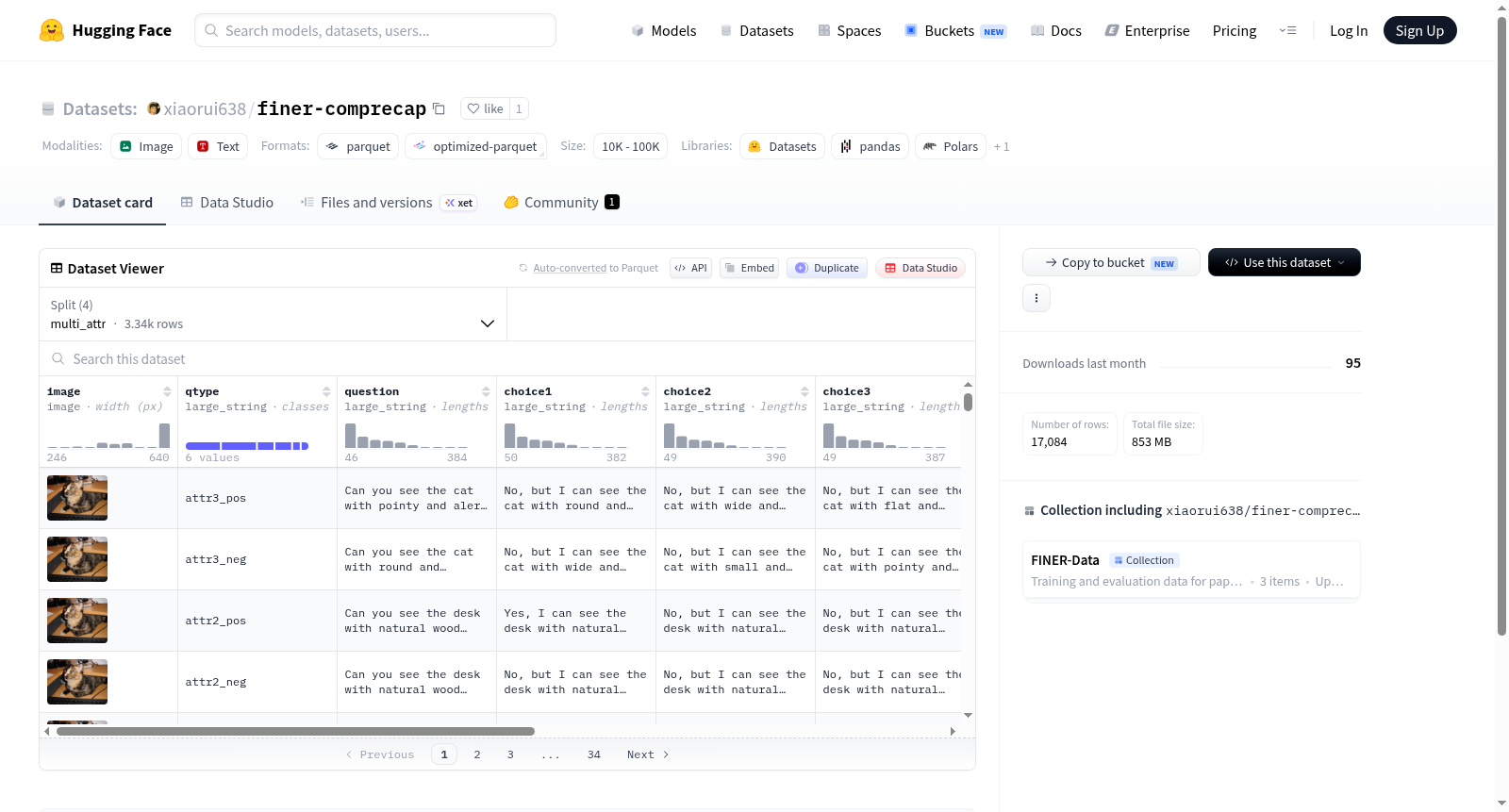The width and height of the screenshot is (1509, 812).
Task: Open Models in the top navigation
Action: point(664,30)
